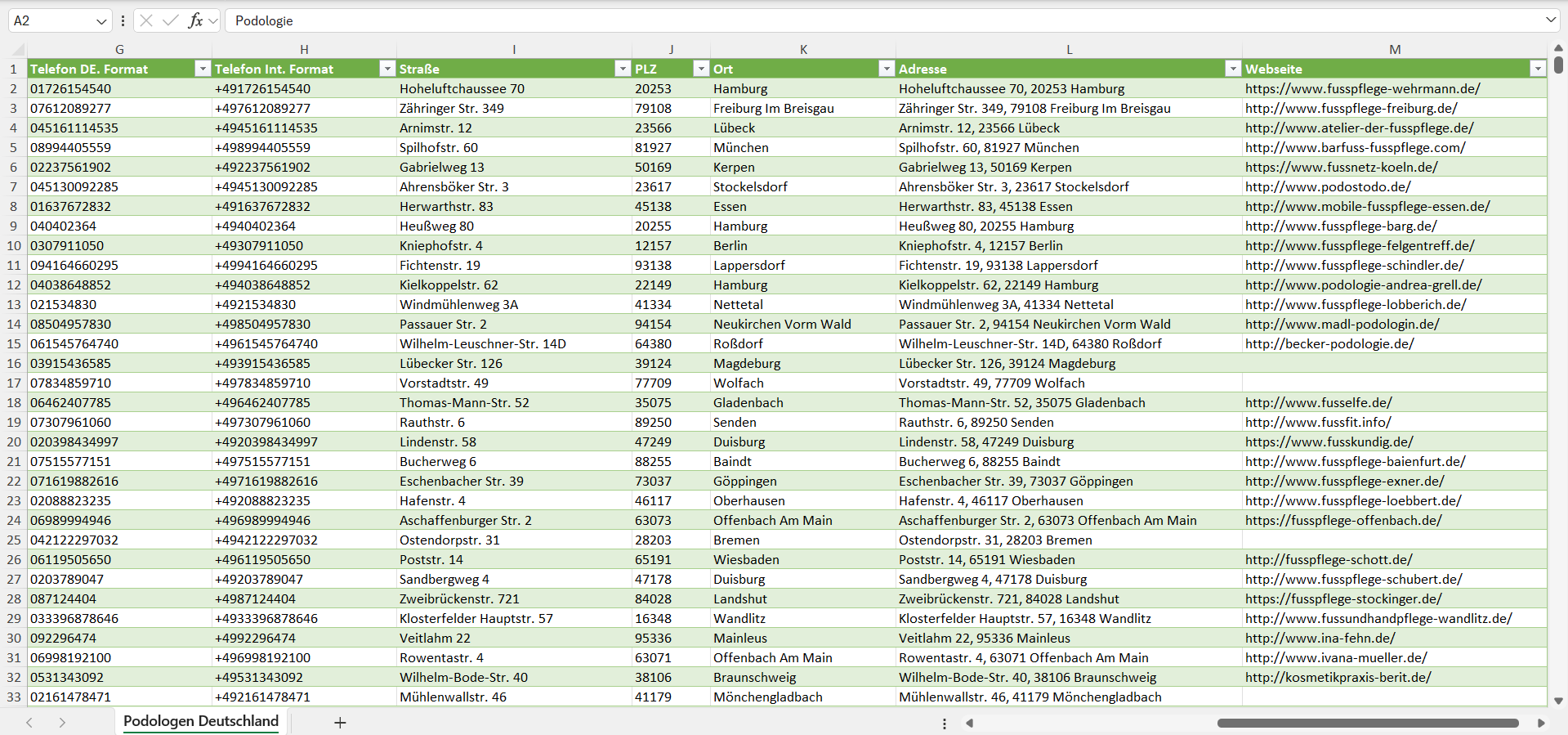Select the Podologen Deutschland sheet tab
The height and width of the screenshot is (735, 1568).
point(201,721)
